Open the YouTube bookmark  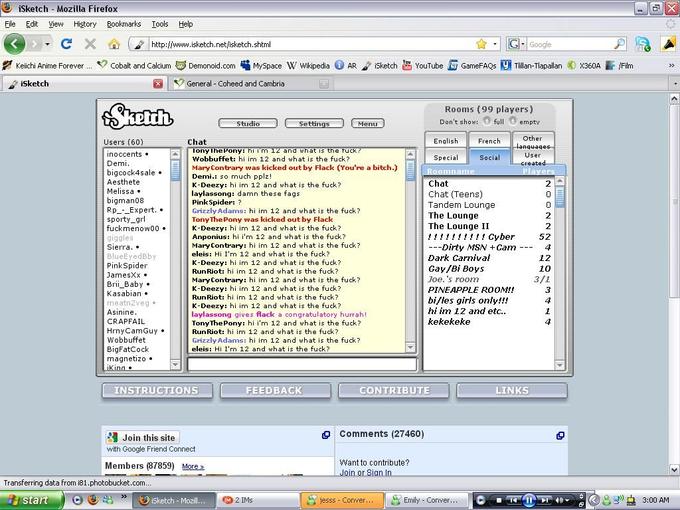click(423, 65)
